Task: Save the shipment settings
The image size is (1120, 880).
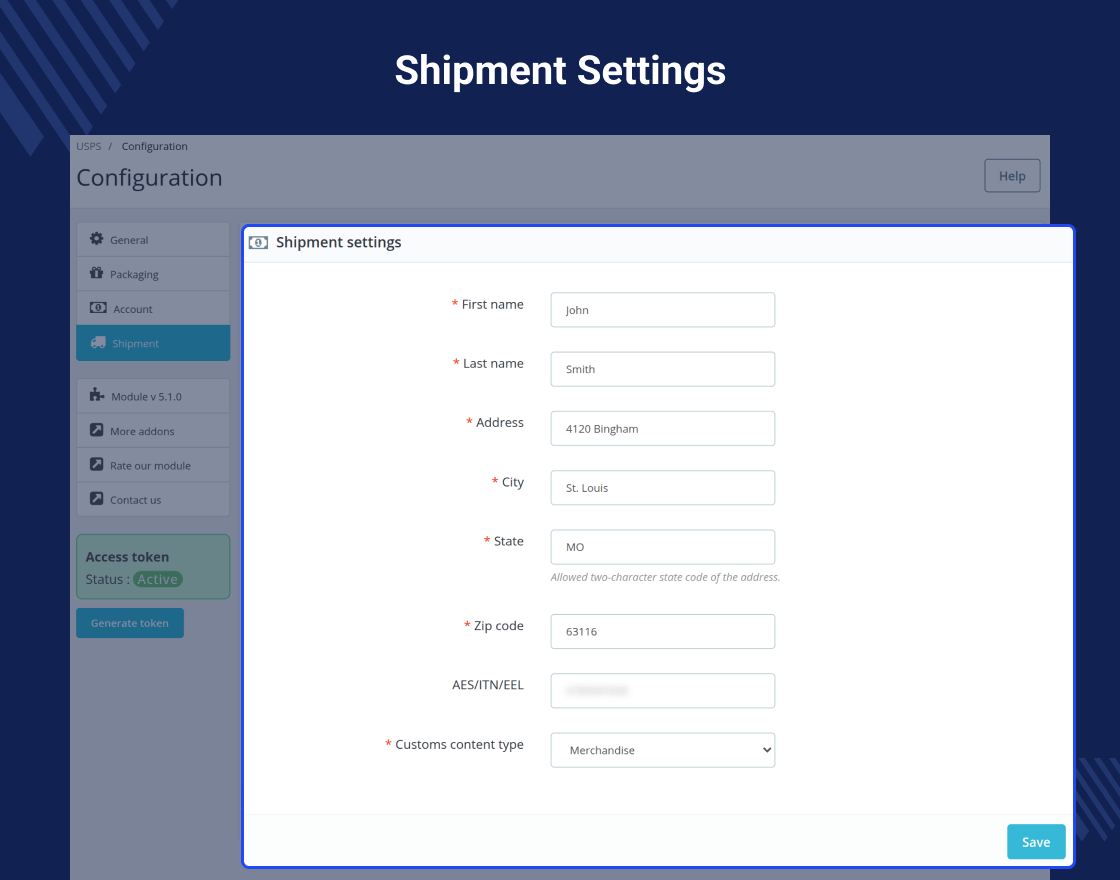Action: tap(1036, 841)
